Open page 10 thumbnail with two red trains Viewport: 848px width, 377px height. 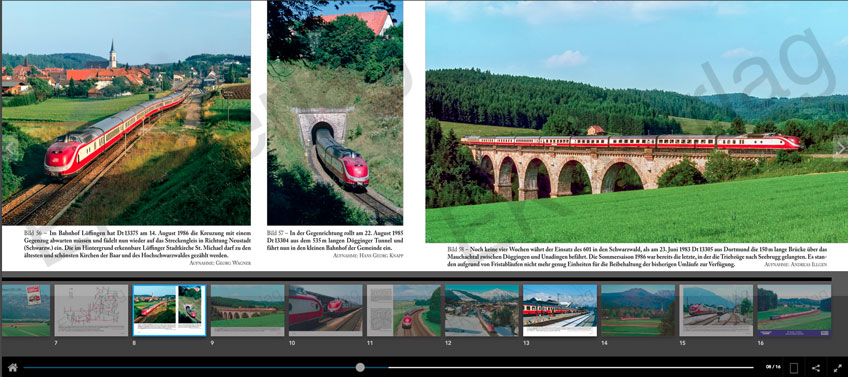tap(326, 310)
